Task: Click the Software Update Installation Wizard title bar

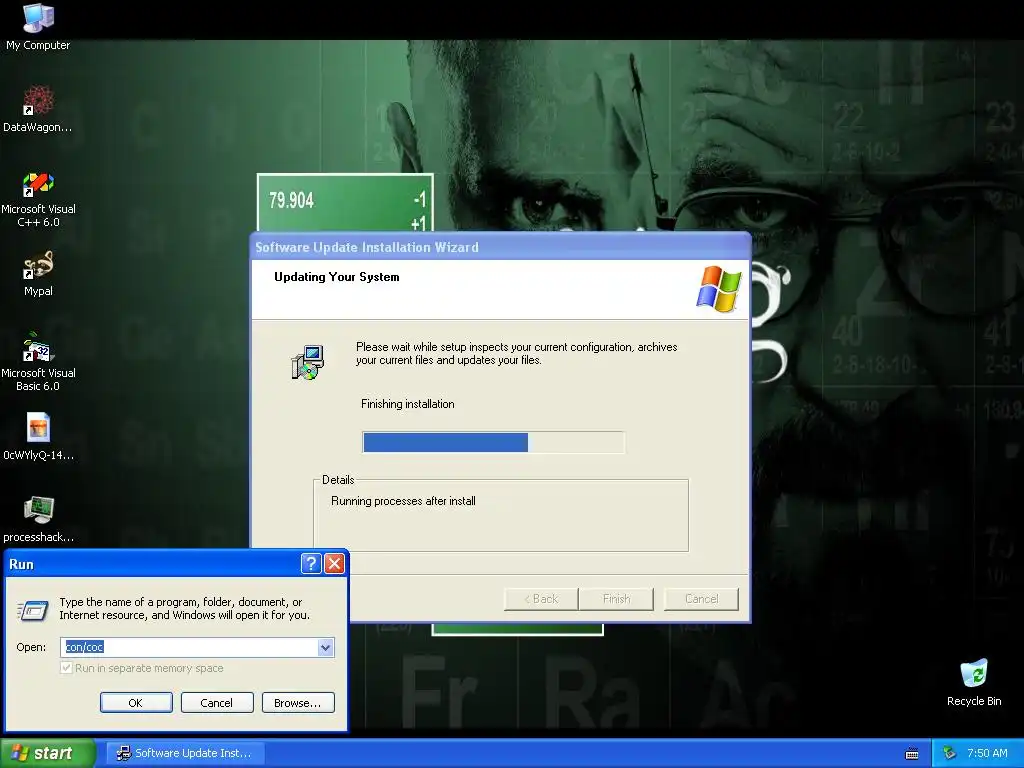Action: click(500, 247)
